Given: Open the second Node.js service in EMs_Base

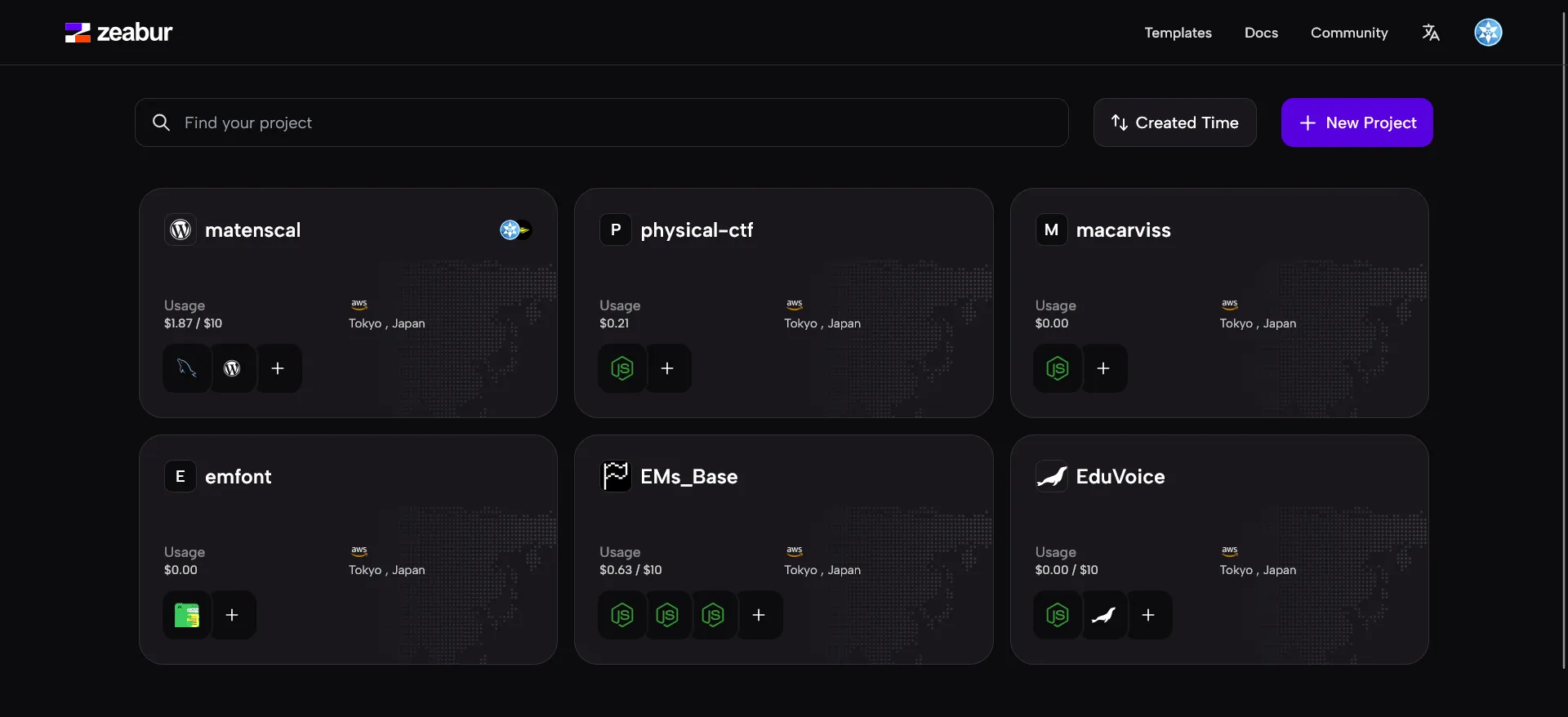Looking at the screenshot, I should pyautogui.click(x=668, y=615).
